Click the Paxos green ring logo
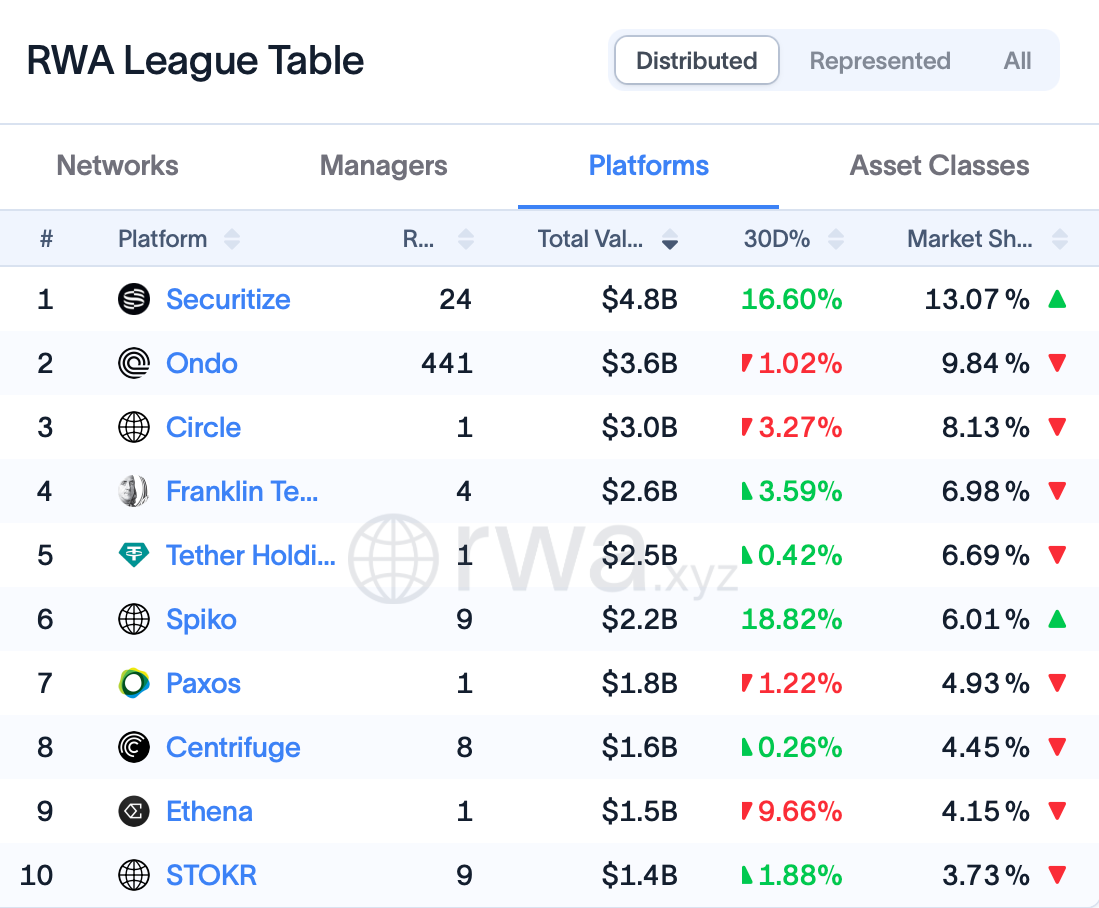 [x=133, y=683]
